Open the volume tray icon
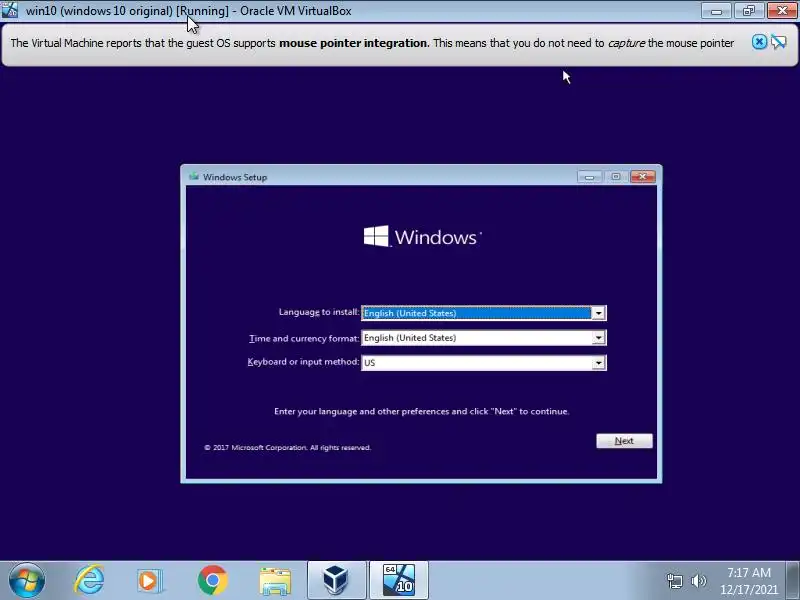Viewport: 800px width, 600px height. tap(698, 581)
